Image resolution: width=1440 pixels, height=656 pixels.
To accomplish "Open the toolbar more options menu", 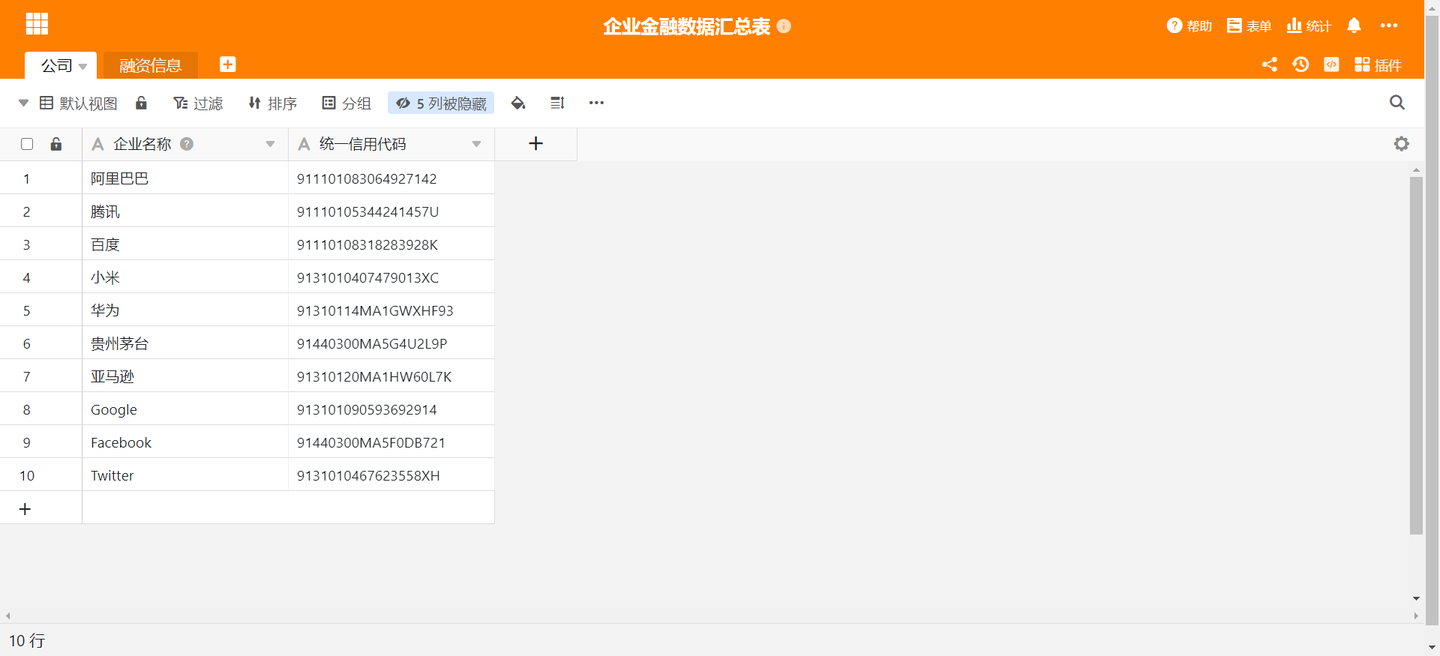I will pyautogui.click(x=596, y=102).
